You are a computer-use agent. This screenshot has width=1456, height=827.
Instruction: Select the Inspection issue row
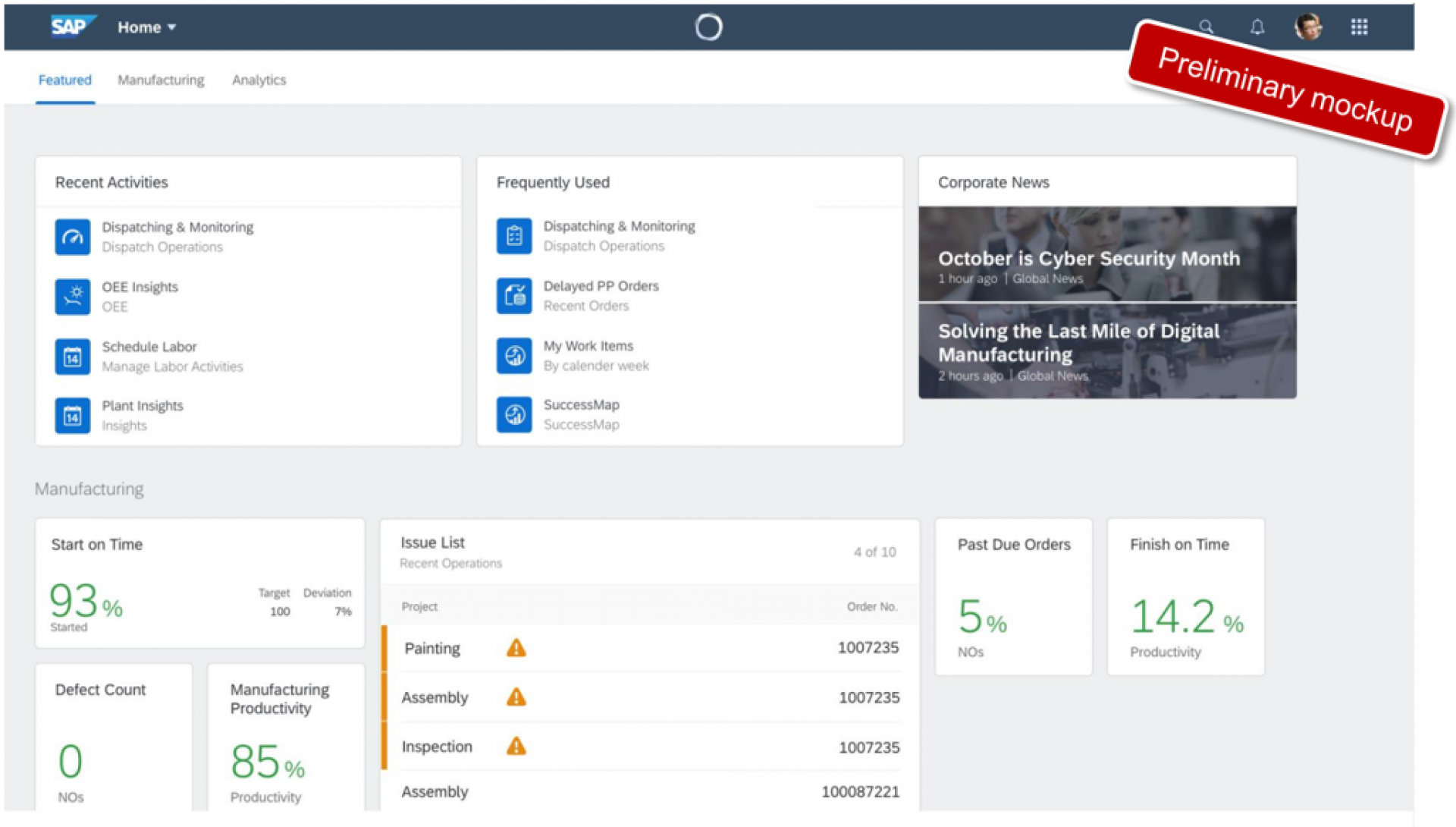pos(649,747)
